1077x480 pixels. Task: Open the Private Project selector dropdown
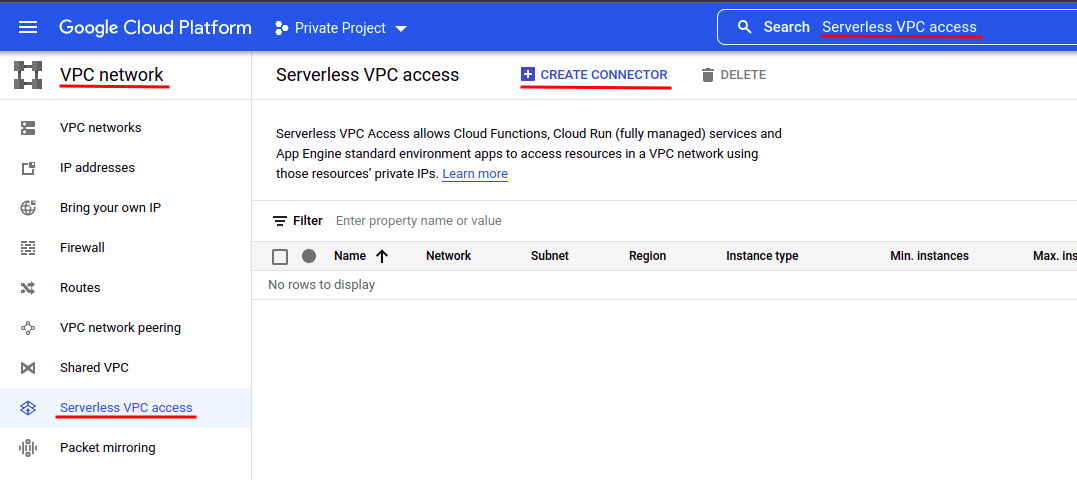coord(341,28)
